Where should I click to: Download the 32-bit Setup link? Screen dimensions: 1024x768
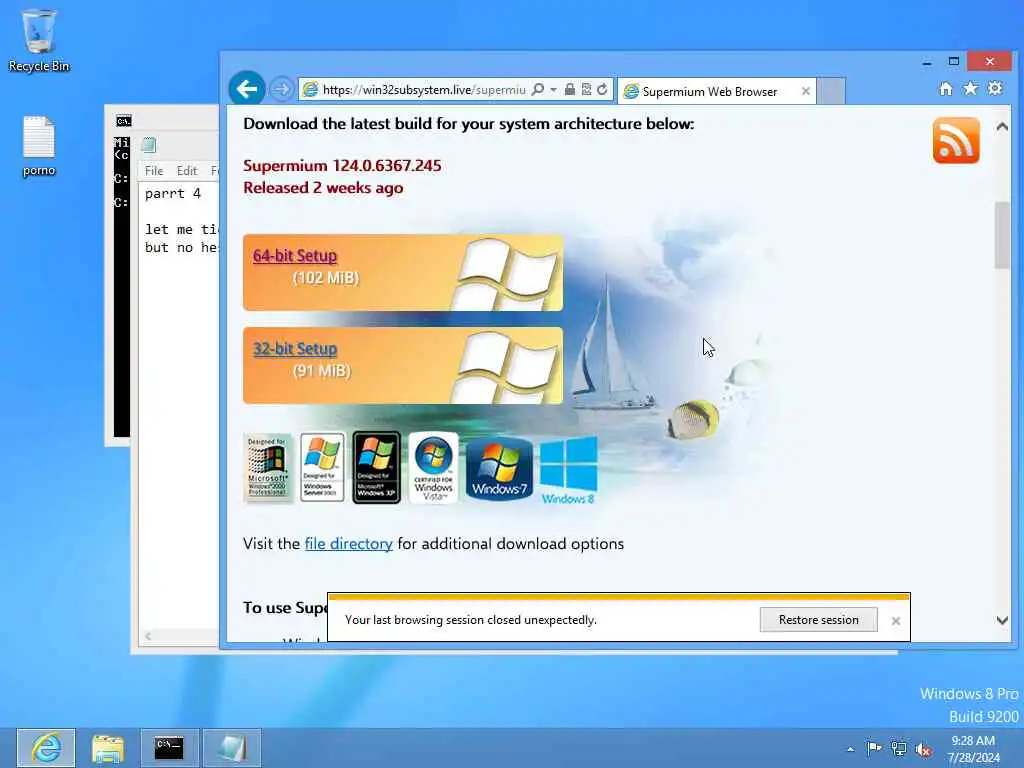point(295,349)
